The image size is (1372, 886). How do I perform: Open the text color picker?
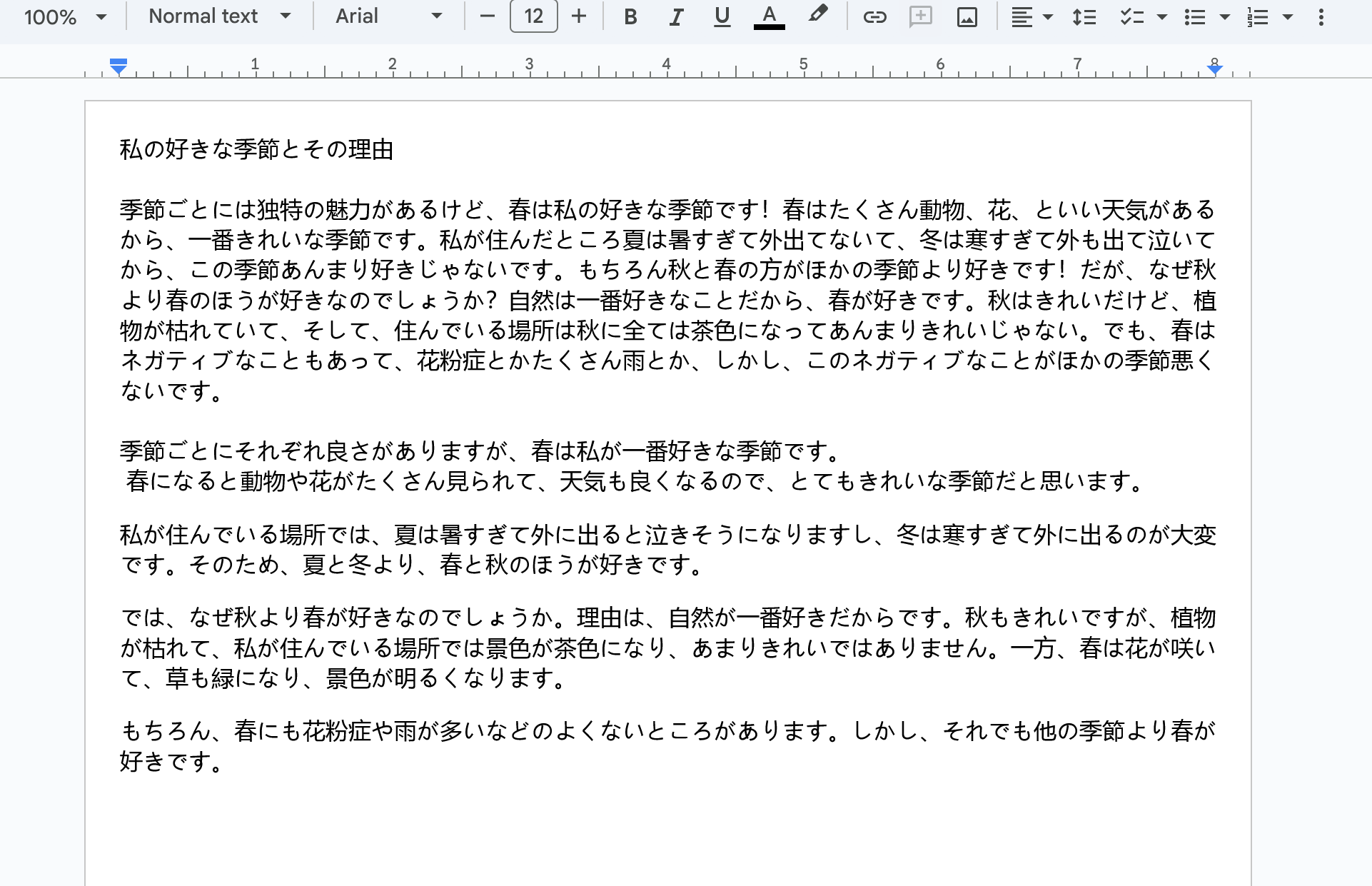click(769, 16)
